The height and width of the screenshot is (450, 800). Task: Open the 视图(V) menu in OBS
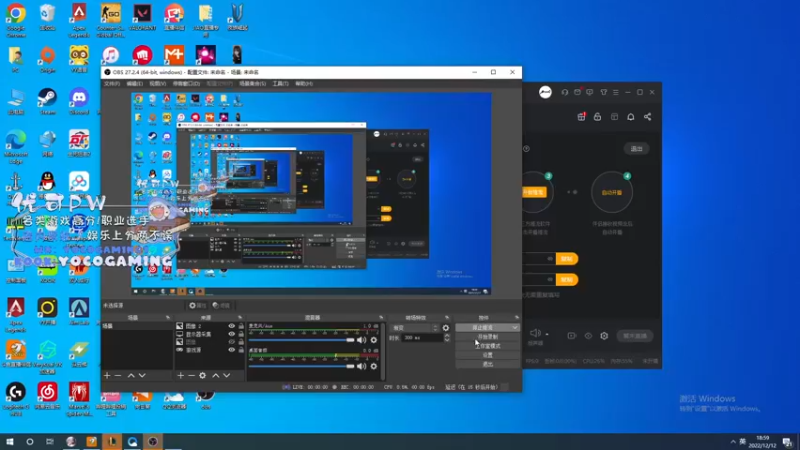point(158,84)
